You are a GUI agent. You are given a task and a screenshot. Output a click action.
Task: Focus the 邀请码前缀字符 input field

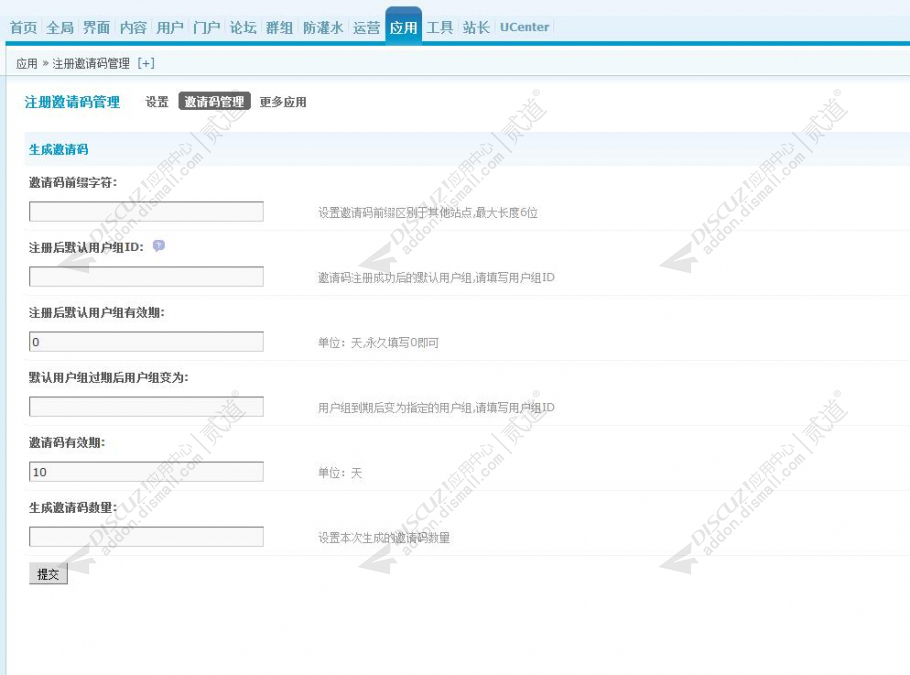(x=146, y=211)
